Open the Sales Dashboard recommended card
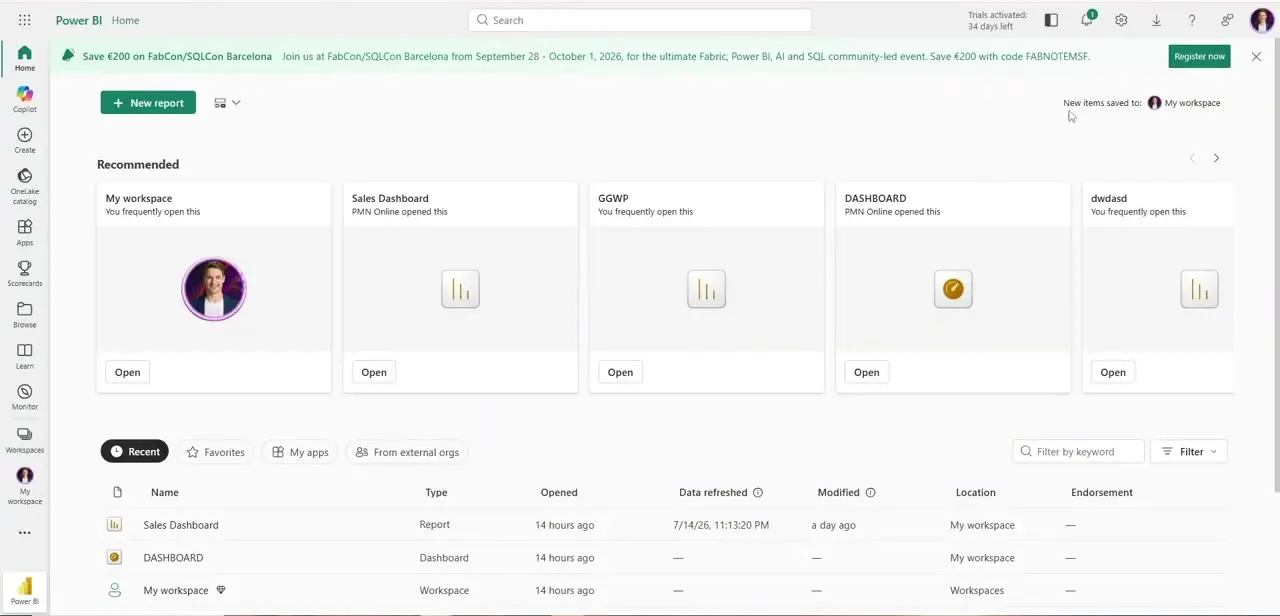Screen dimensions: 1280x616 374,372
